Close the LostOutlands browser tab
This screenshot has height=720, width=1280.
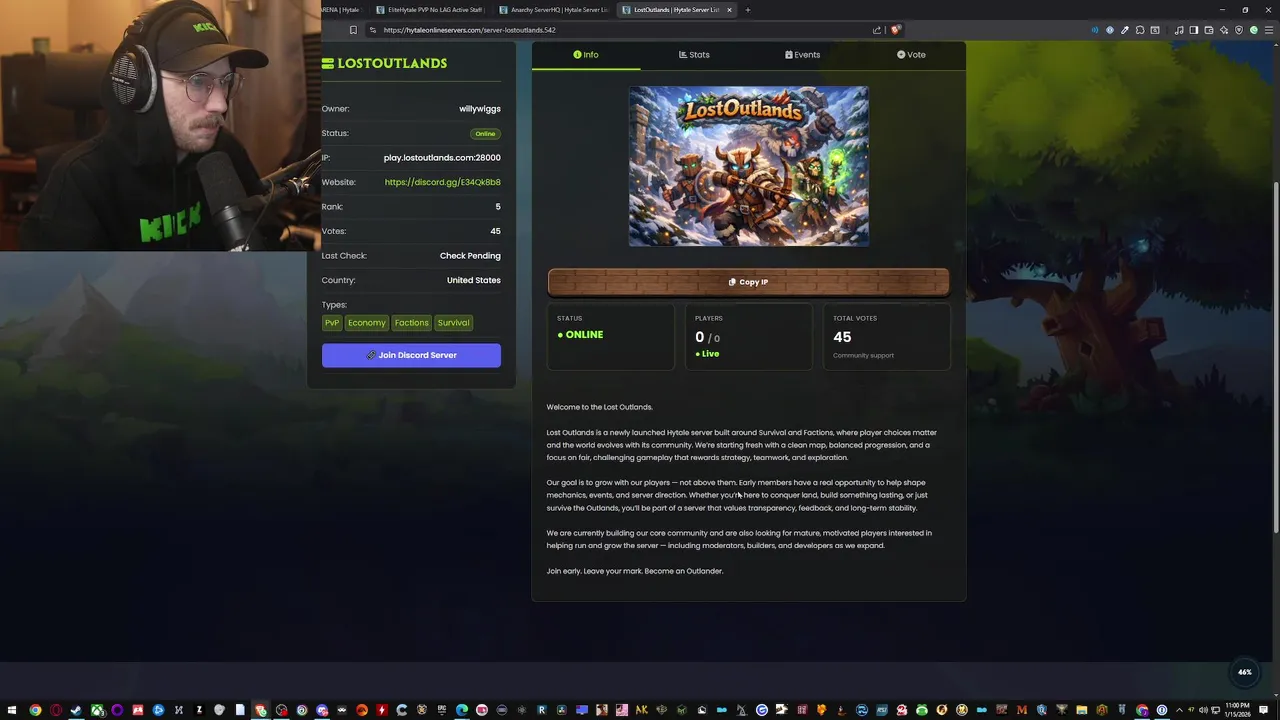(x=729, y=10)
